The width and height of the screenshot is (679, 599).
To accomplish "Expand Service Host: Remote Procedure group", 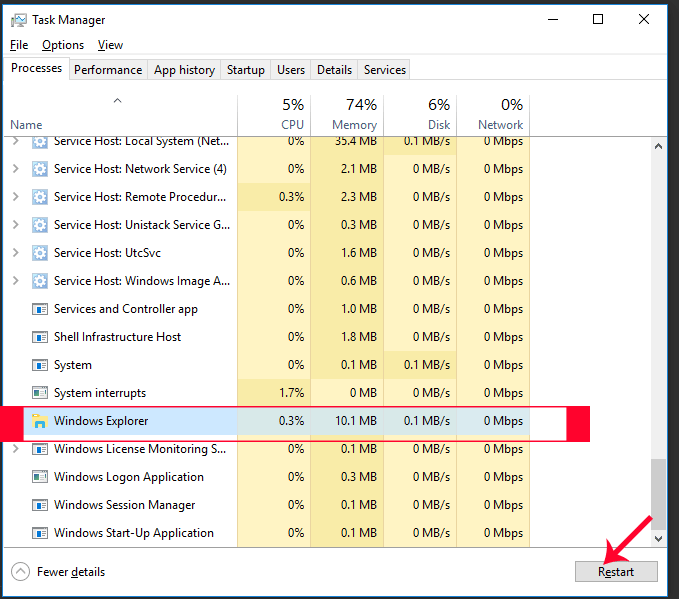I will (16, 197).
